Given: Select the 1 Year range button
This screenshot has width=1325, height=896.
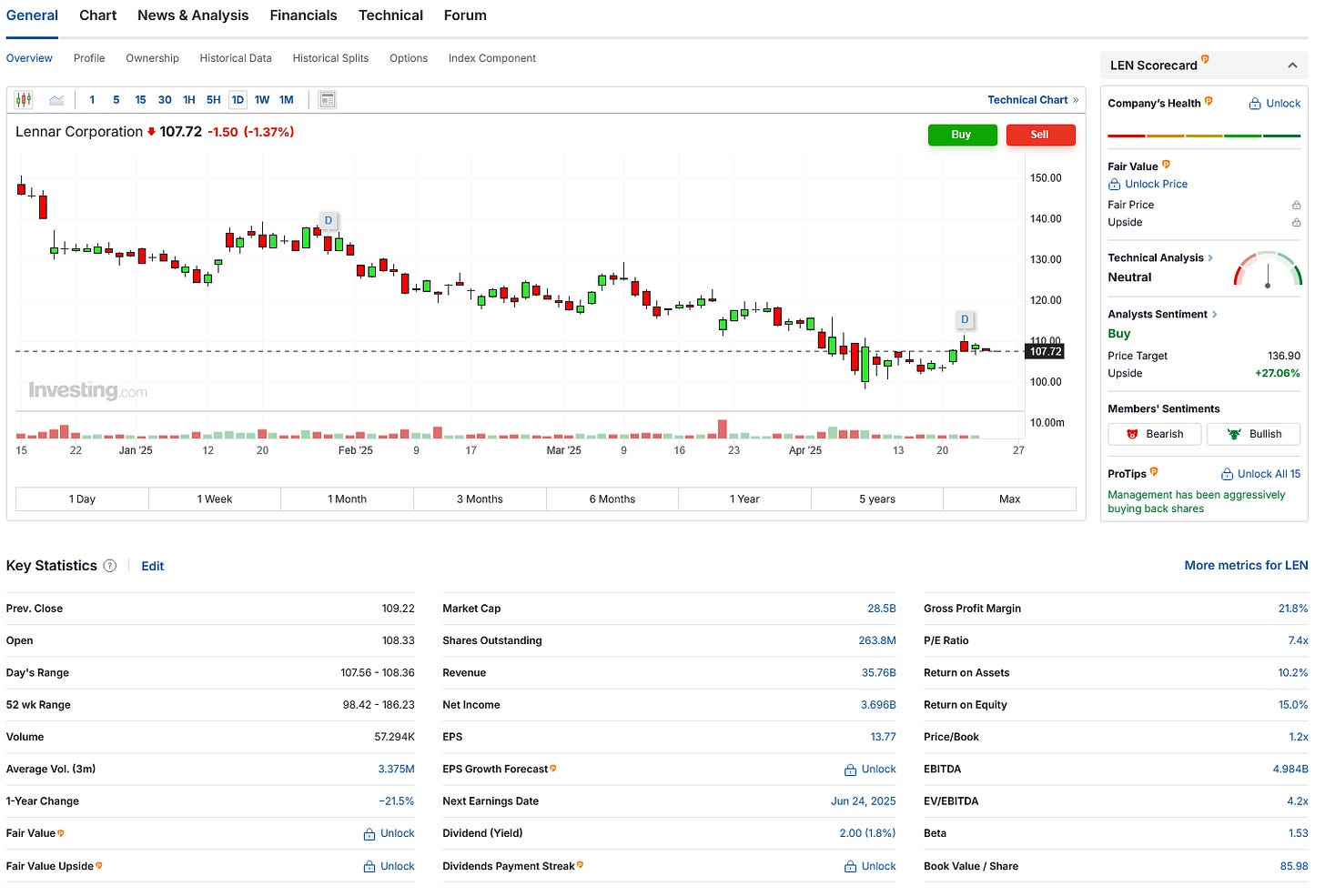Looking at the screenshot, I should pos(744,499).
